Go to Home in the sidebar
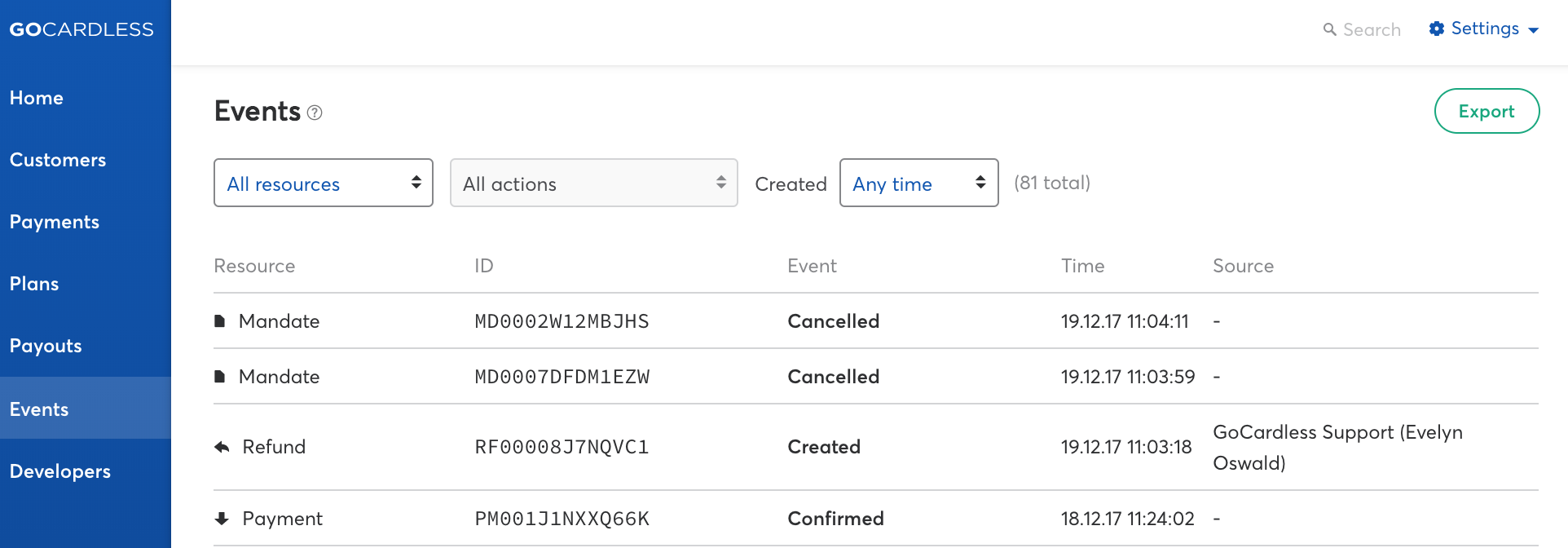1568x548 pixels. [37, 98]
